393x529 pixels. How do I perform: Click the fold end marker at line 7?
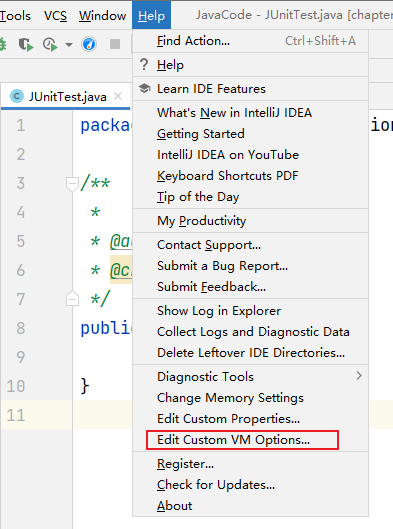[x=72, y=298]
